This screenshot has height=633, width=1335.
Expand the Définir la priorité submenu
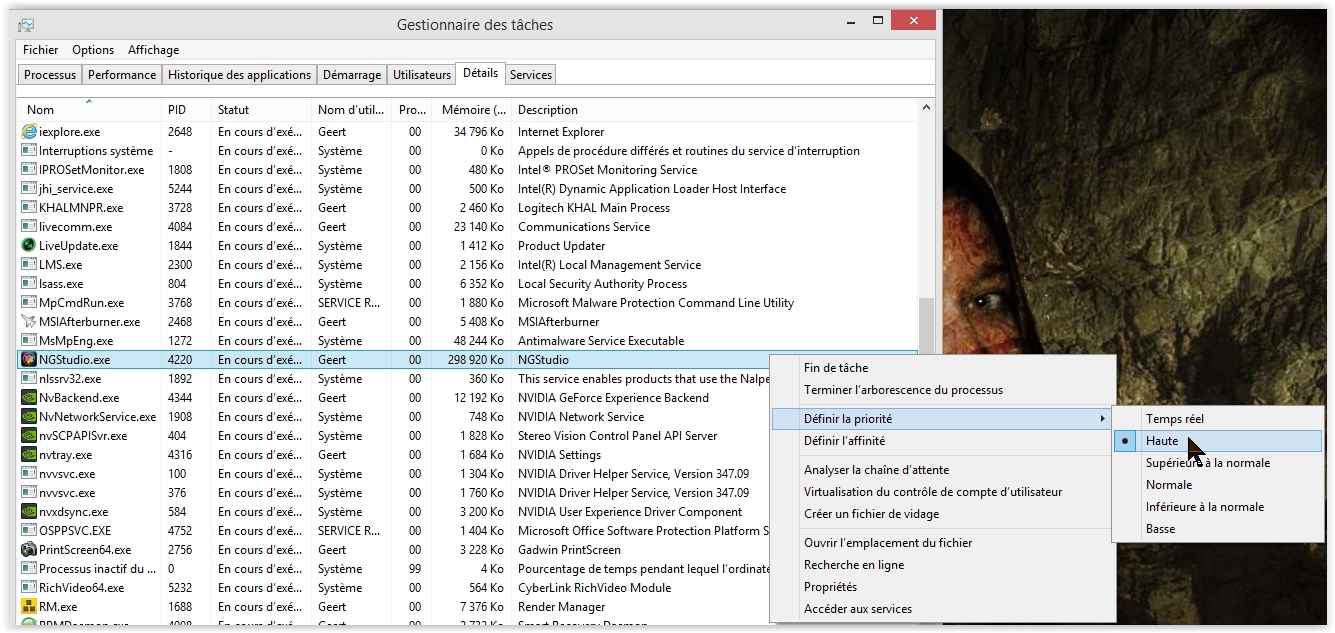coord(942,418)
